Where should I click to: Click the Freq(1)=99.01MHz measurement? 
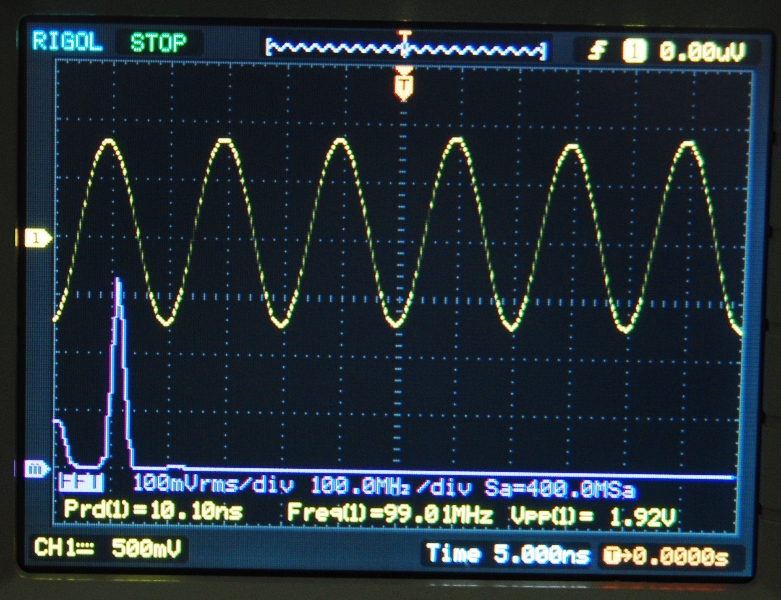coord(391,513)
